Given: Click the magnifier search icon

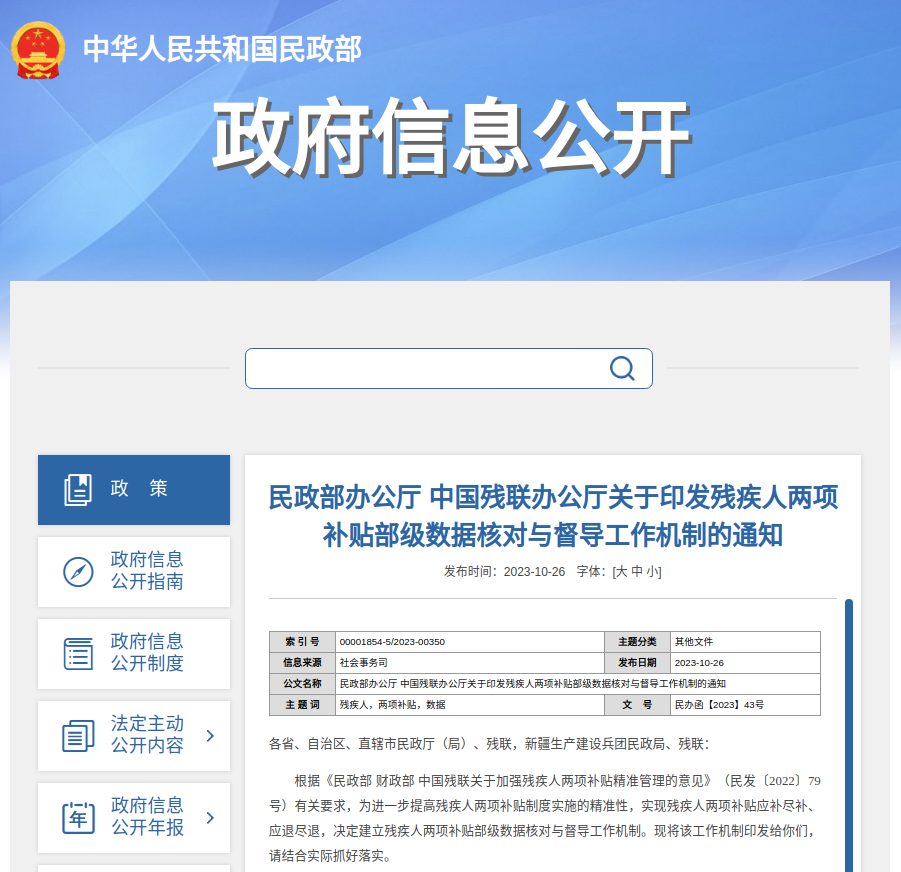Looking at the screenshot, I should point(622,368).
